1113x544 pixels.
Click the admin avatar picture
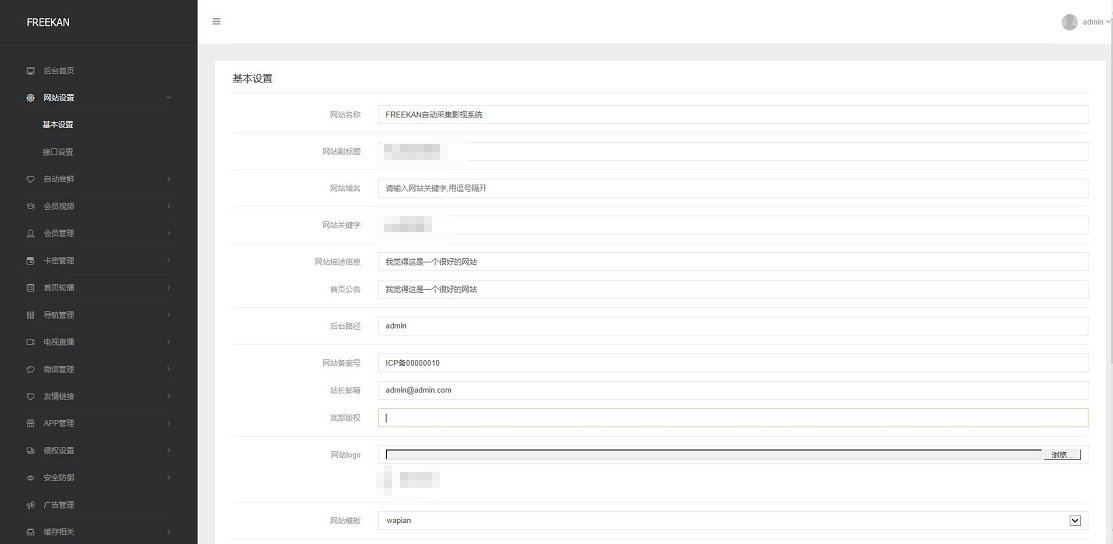[1069, 22]
